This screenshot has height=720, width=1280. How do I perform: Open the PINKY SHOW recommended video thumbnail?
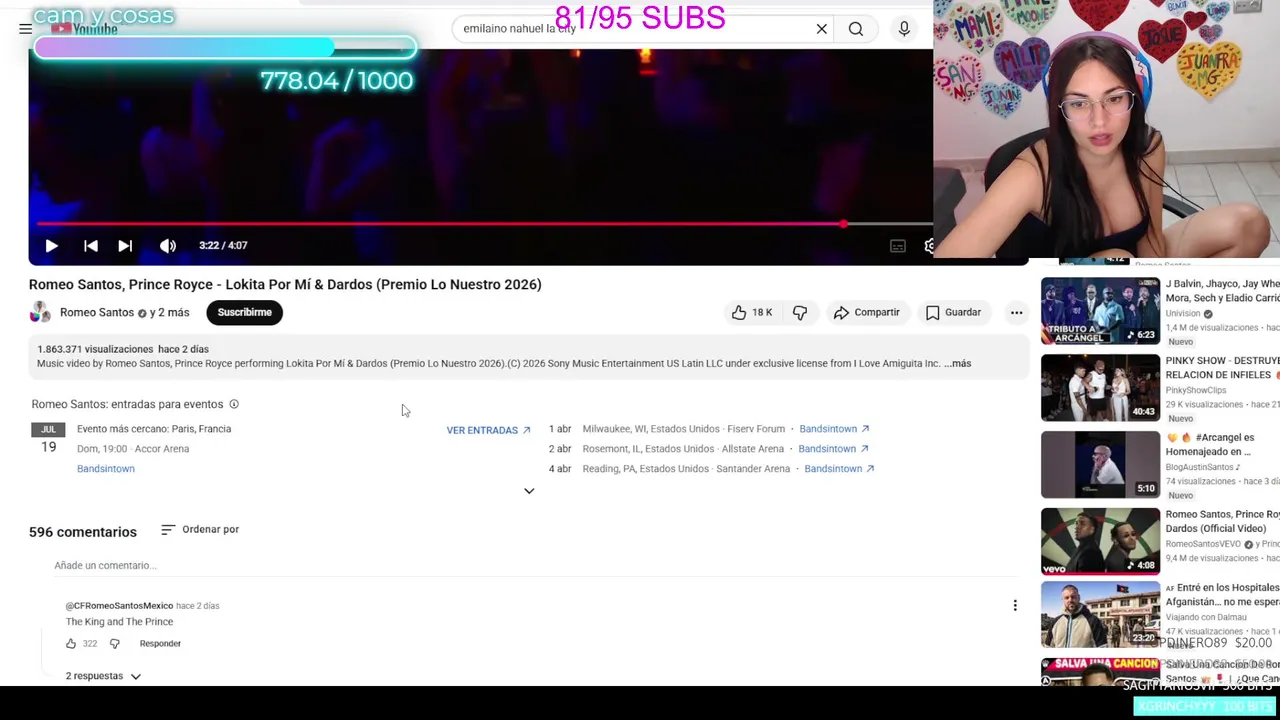[x=1100, y=388]
